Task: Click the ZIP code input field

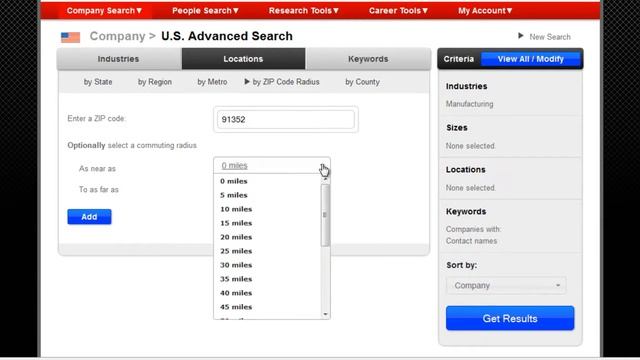Action: click(286, 120)
